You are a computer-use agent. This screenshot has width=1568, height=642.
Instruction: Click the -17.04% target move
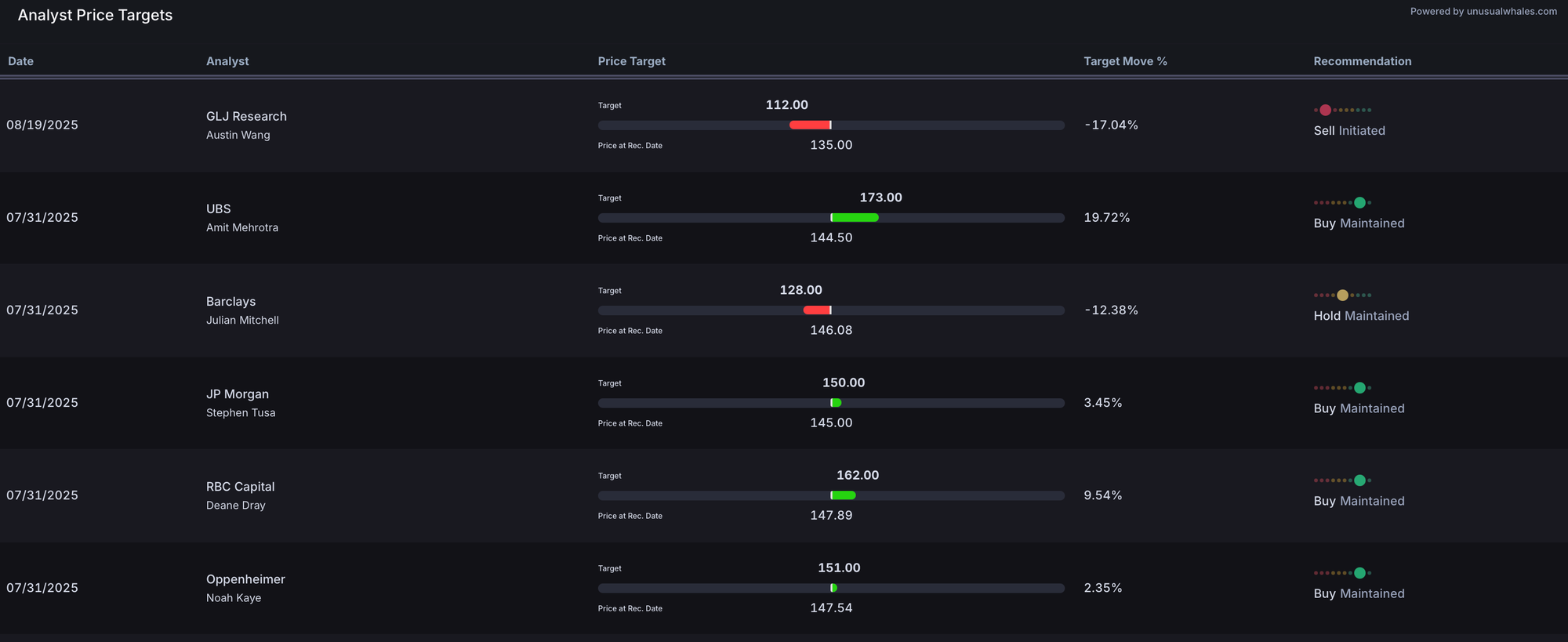[1111, 125]
